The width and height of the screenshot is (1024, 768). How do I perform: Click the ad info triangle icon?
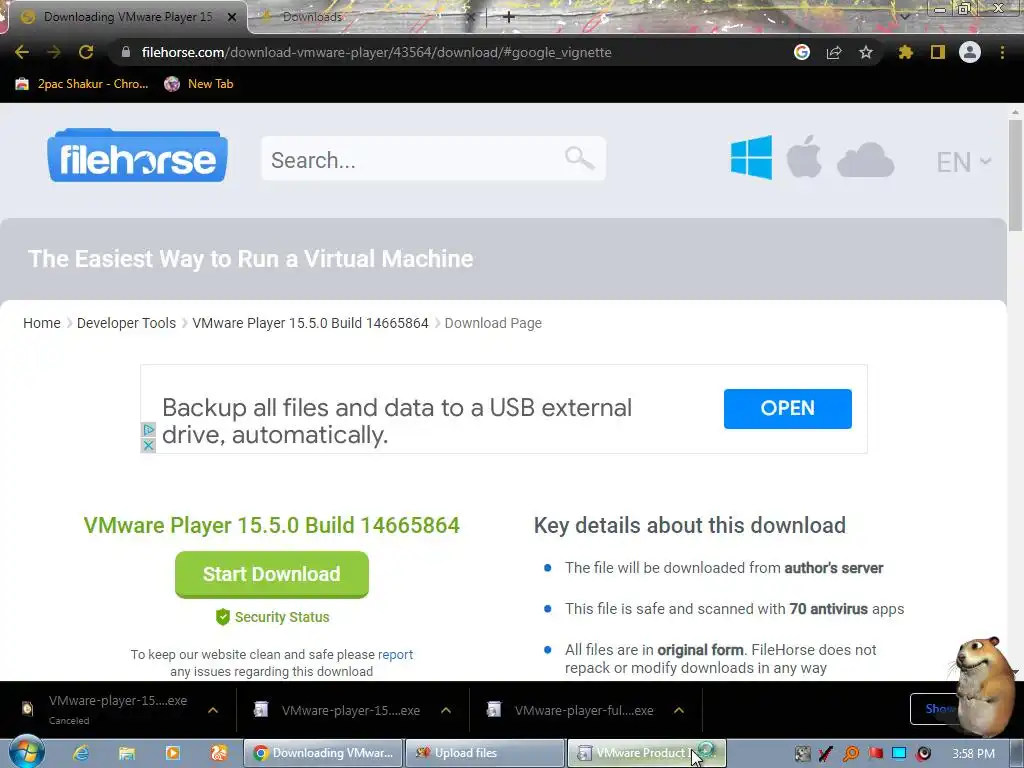point(148,430)
